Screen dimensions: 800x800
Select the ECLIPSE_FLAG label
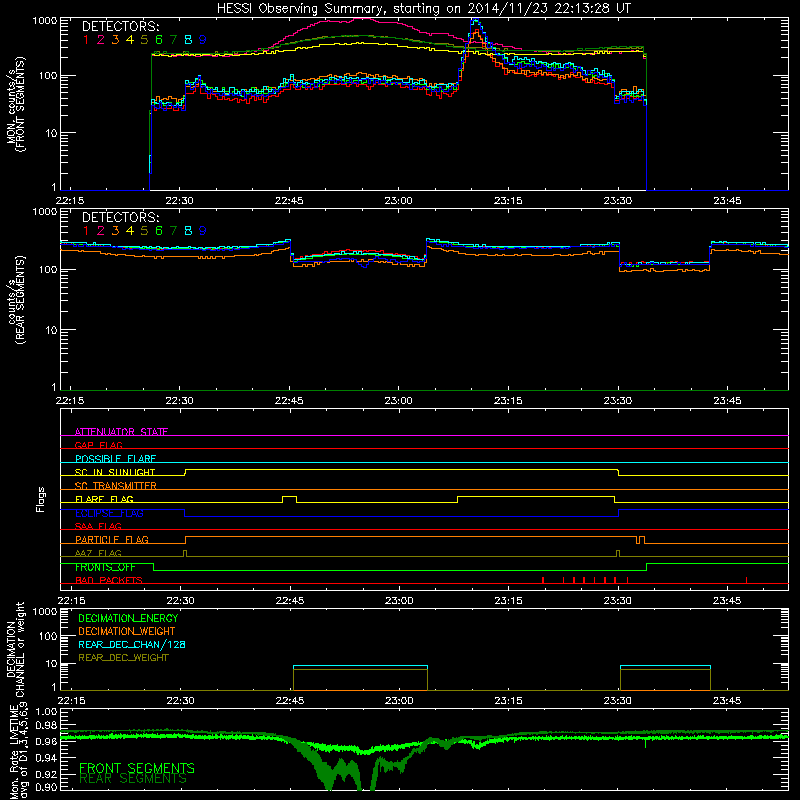tap(109, 513)
